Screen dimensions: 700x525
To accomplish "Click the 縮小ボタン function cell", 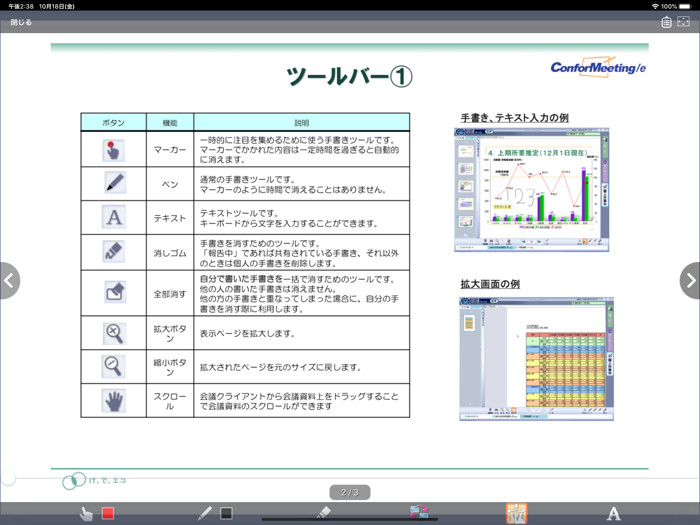I will click(x=170, y=367).
